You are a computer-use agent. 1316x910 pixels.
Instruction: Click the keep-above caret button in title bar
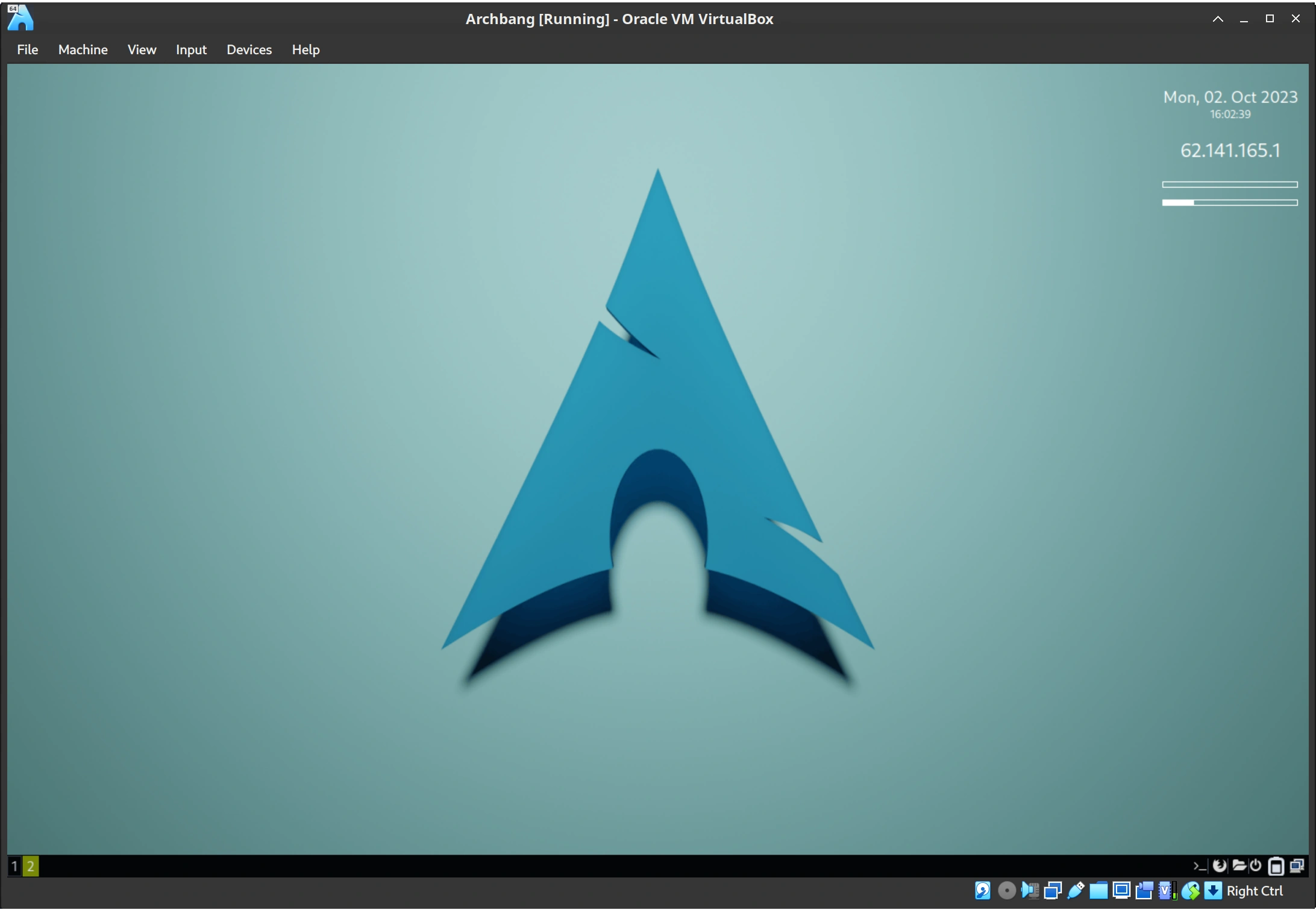coord(1218,19)
